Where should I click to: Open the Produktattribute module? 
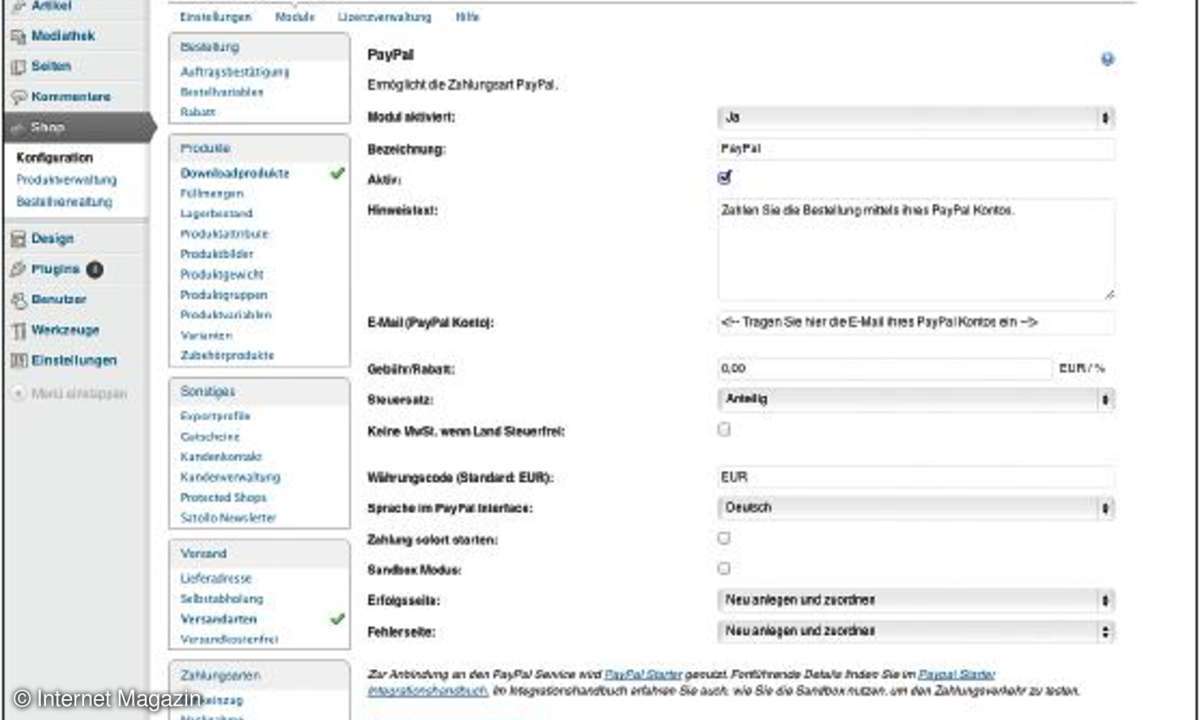pyautogui.click(x=225, y=234)
